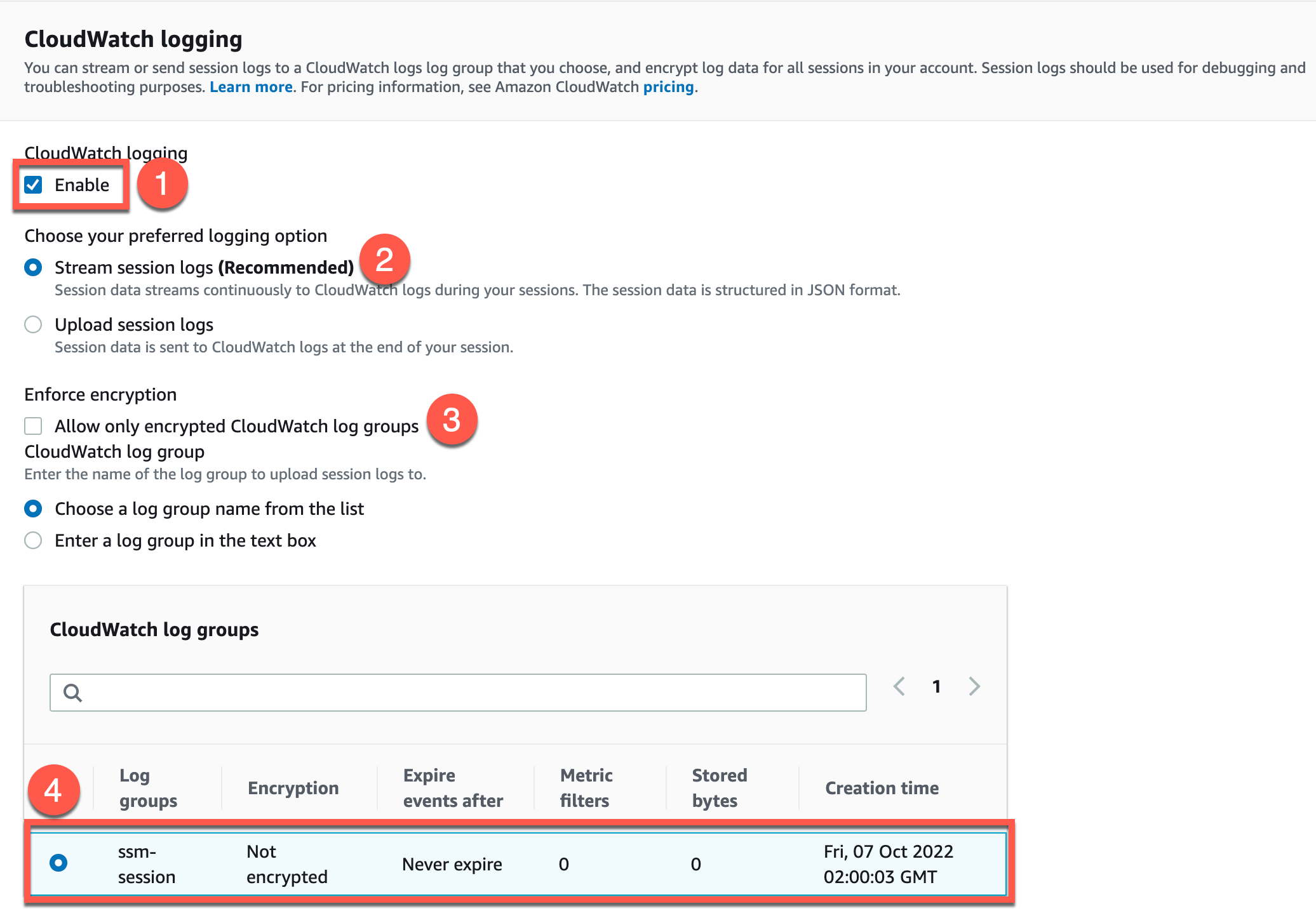
Task: Open the Amazon CloudWatch pricing link
Action: pos(668,86)
